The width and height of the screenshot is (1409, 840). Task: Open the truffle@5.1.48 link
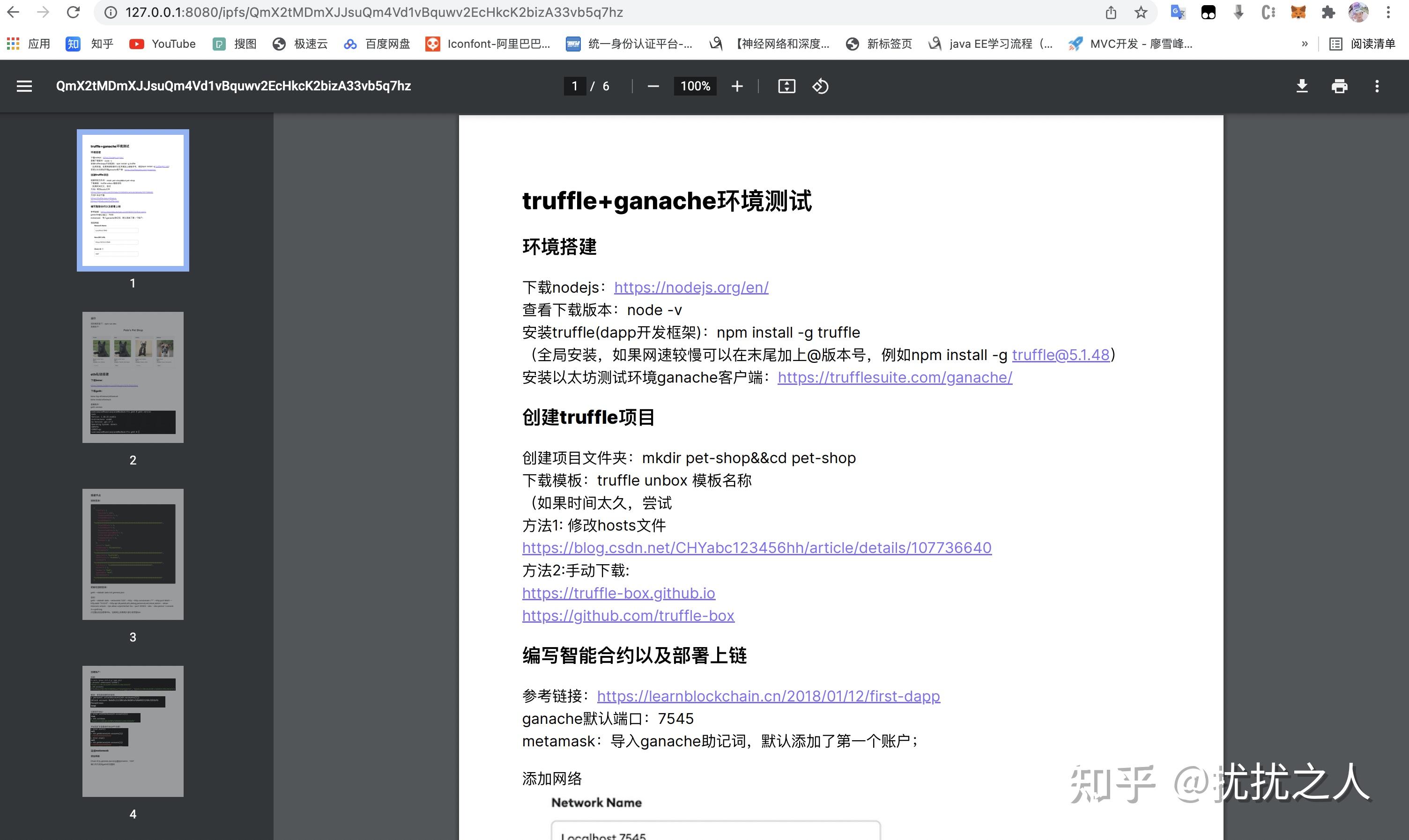point(1061,355)
